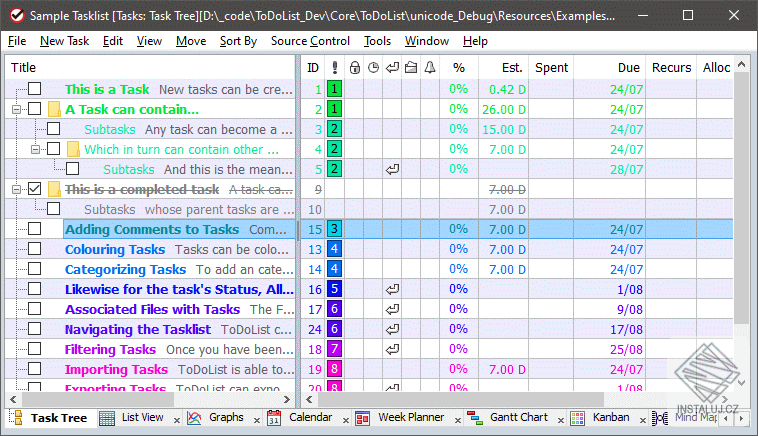
Task: Click the return-arrow icon in row ID 24
Action: tap(392, 329)
